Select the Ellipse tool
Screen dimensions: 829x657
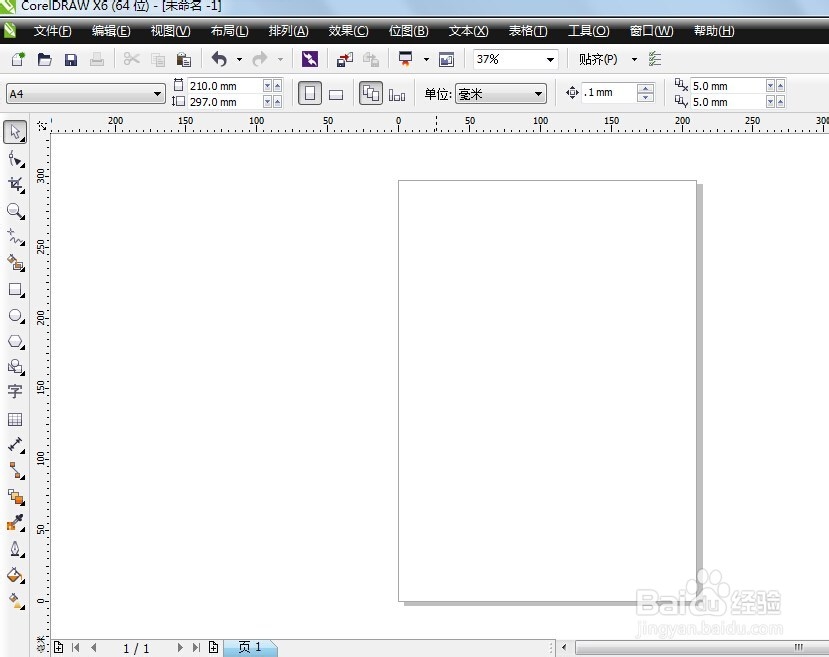15,316
